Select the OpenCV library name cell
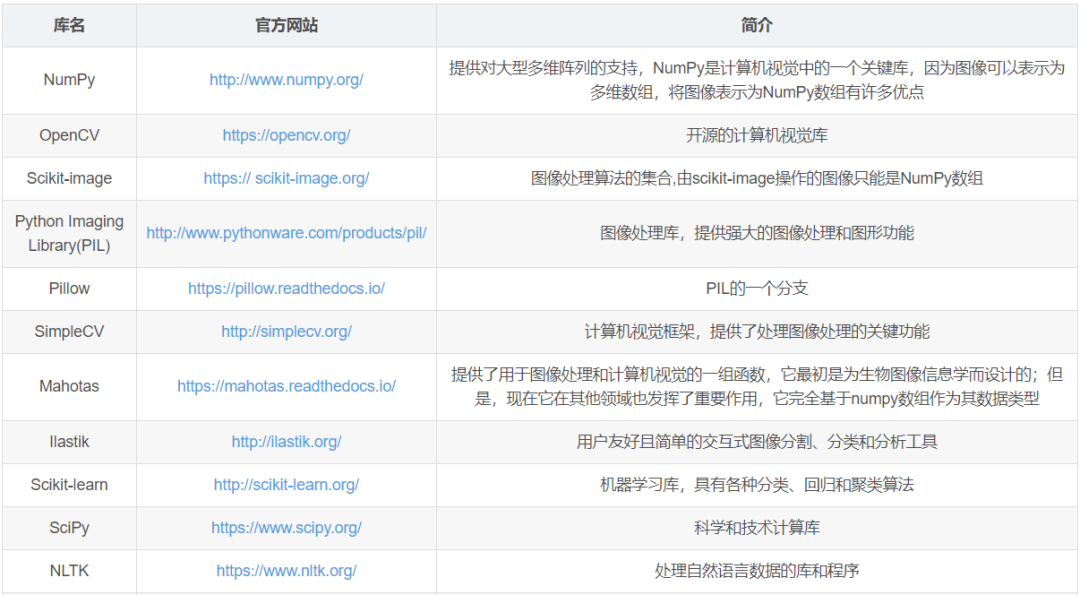The image size is (1080, 595). (x=69, y=136)
